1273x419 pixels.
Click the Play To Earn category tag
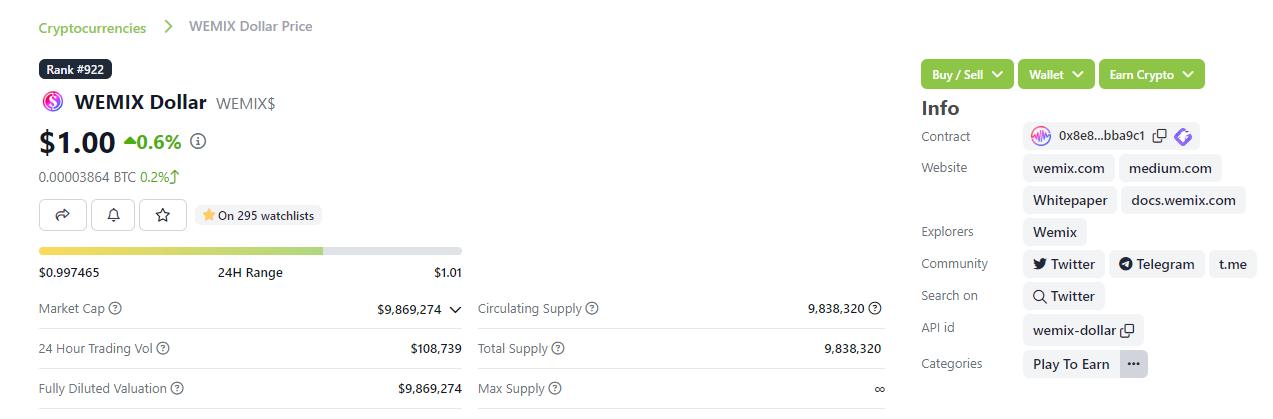[x=1071, y=364]
